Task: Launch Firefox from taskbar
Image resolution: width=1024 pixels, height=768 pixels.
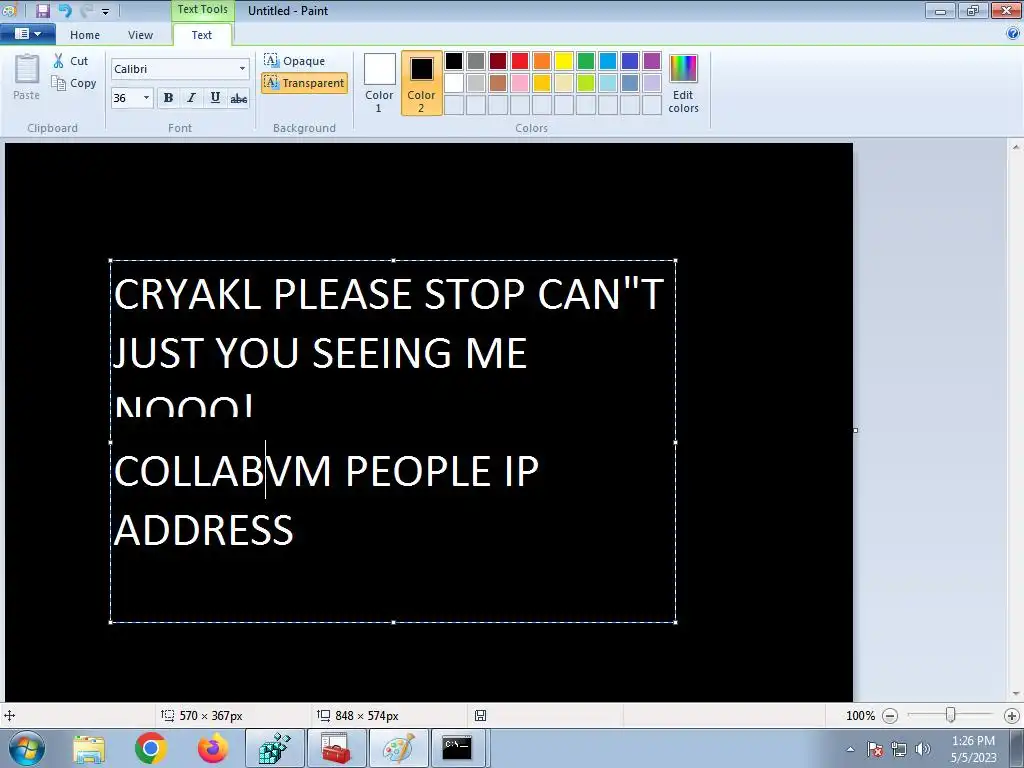Action: coord(213,748)
